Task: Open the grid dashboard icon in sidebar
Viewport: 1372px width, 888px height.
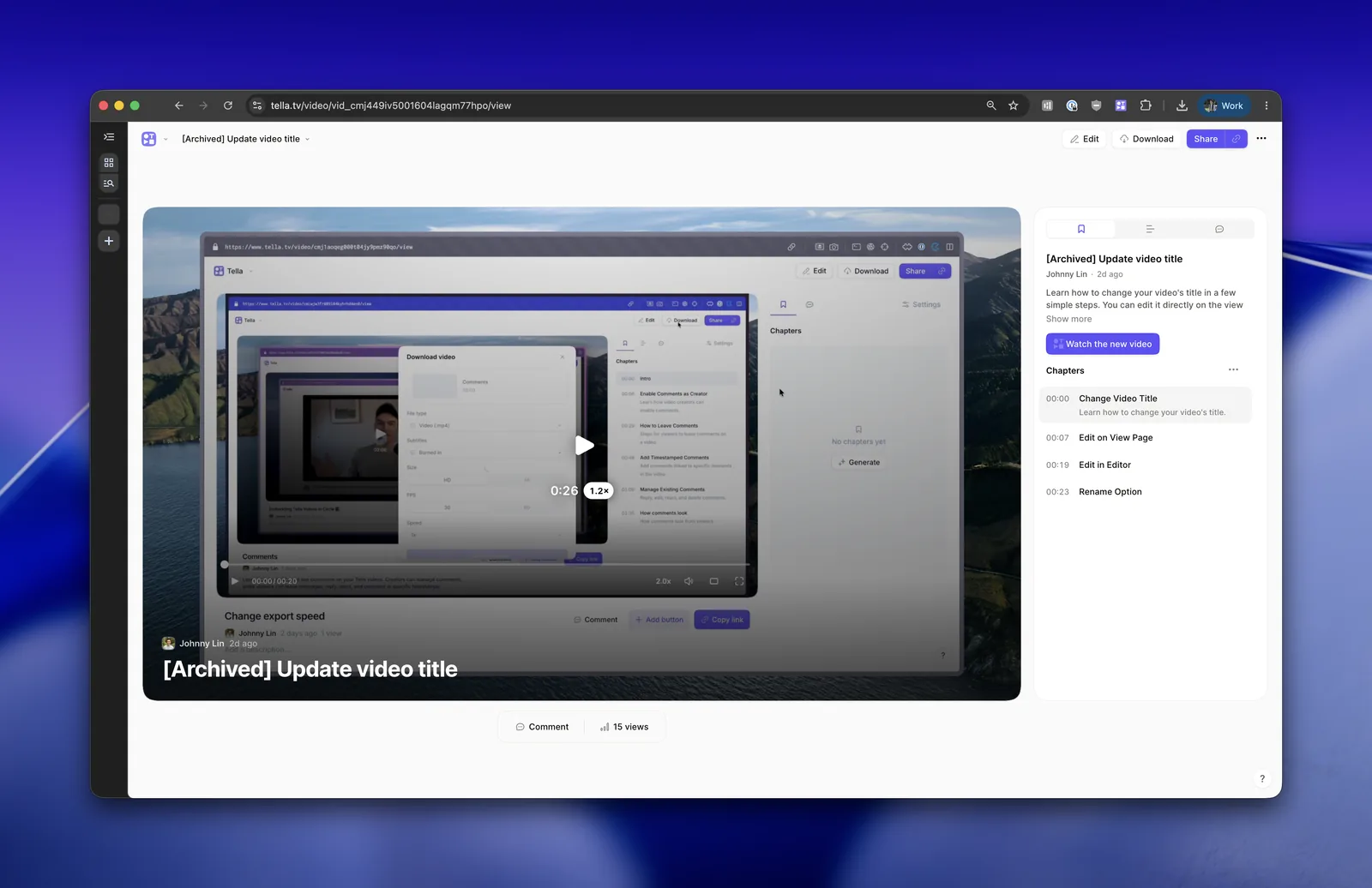Action: (x=109, y=162)
